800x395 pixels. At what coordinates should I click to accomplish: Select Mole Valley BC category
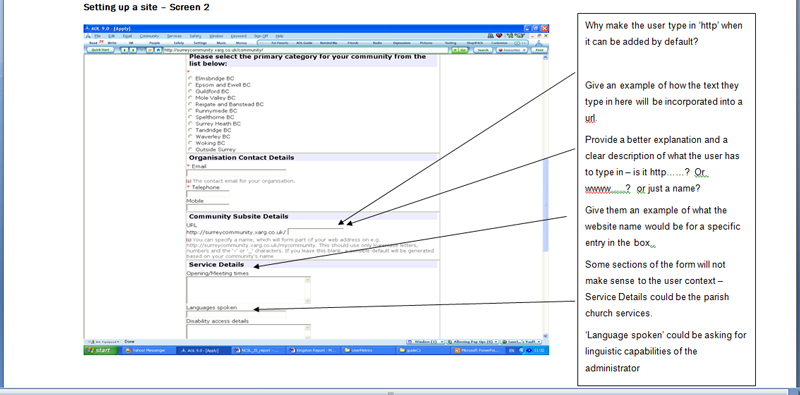190,97
